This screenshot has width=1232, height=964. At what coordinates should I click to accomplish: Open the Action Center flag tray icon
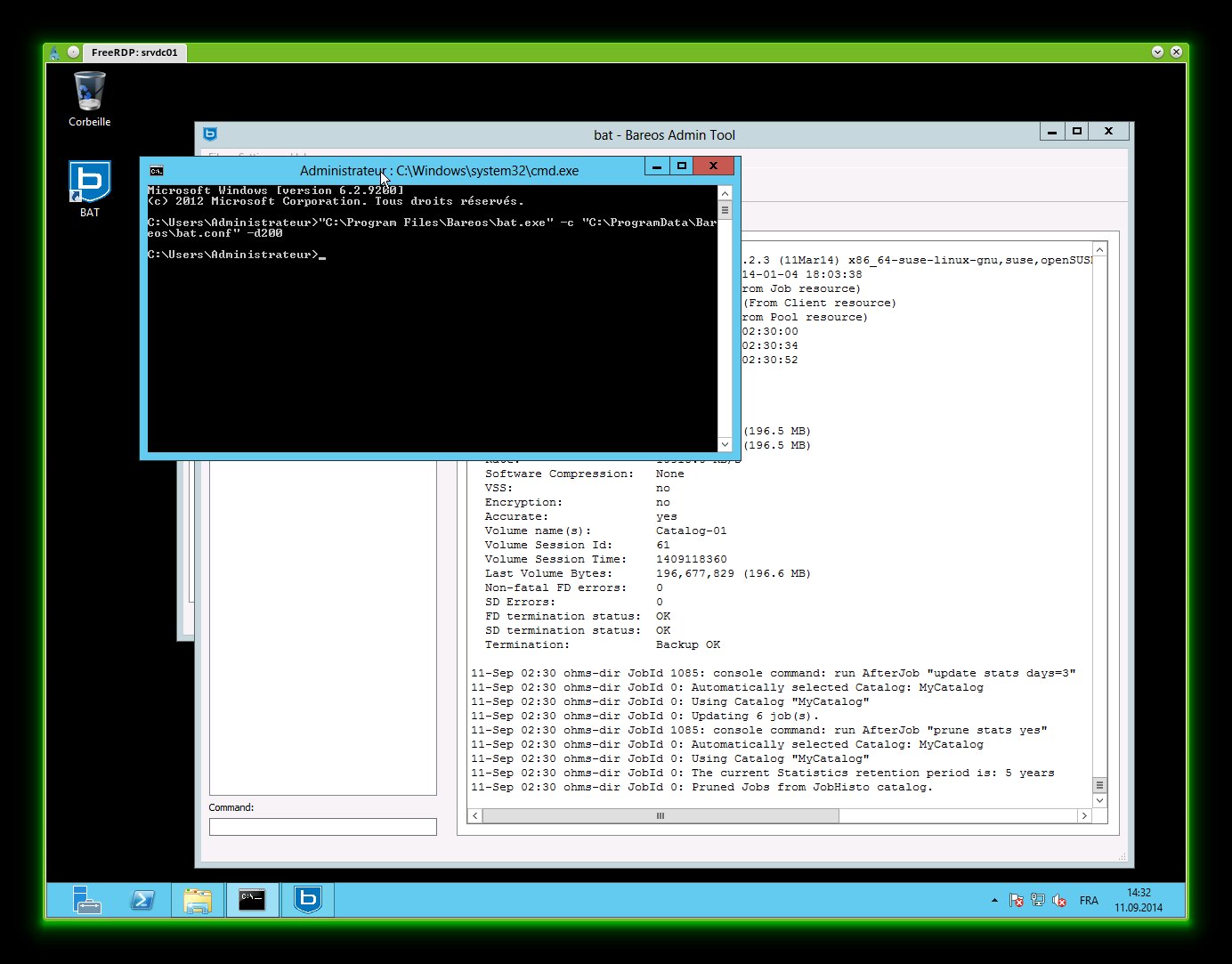[x=1016, y=901]
